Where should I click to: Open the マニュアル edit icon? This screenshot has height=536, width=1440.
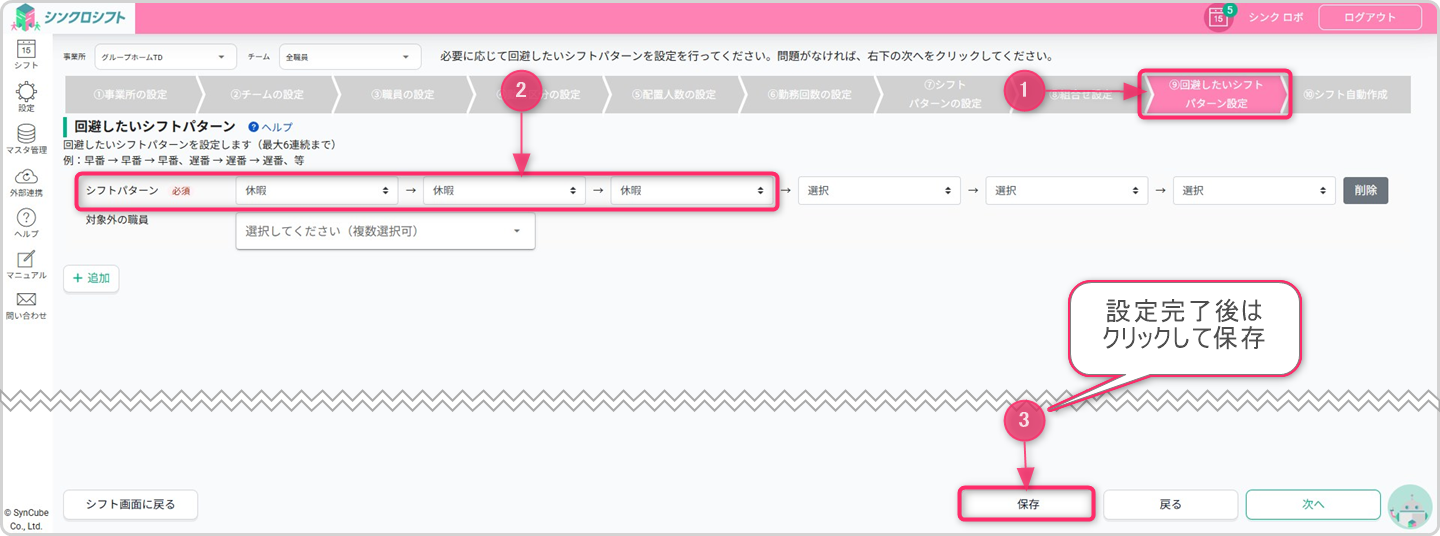[x=26, y=260]
